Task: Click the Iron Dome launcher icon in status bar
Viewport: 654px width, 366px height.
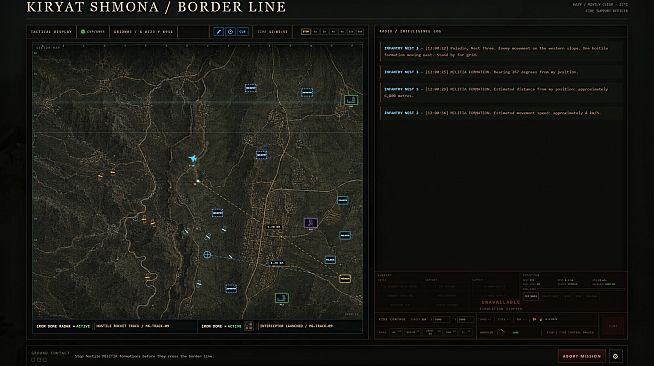Action: point(249,326)
